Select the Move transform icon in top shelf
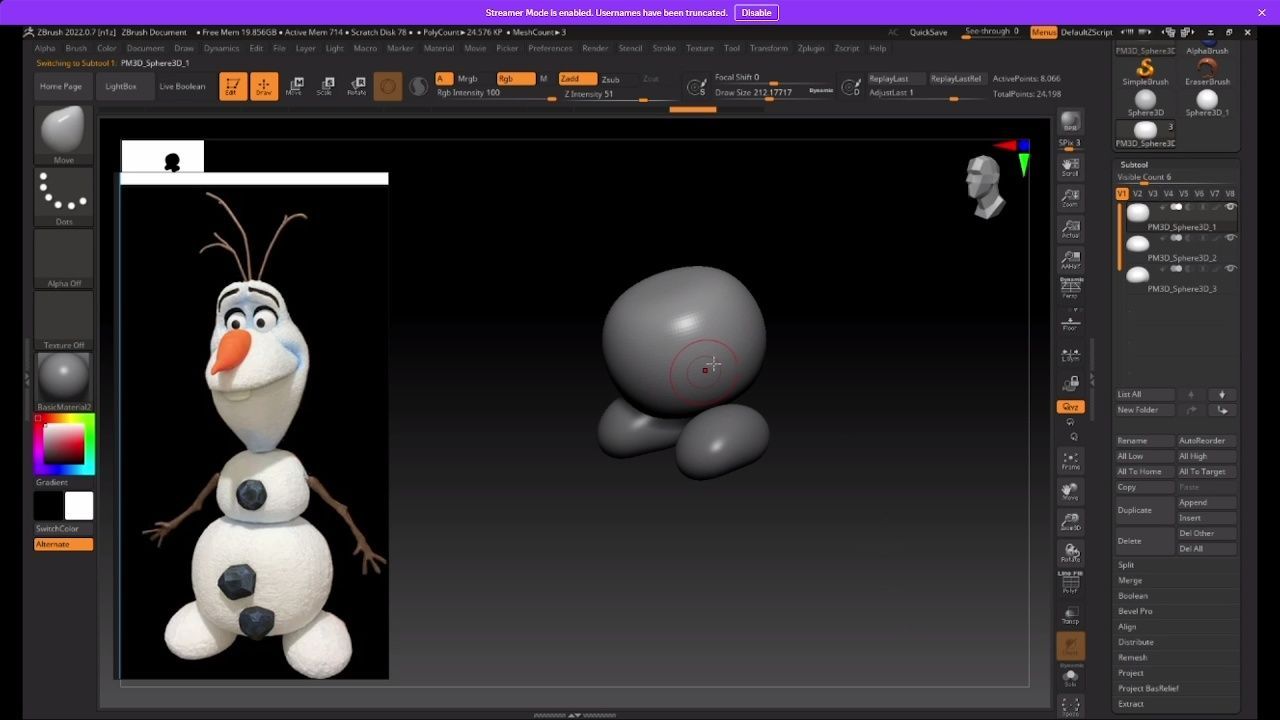1280x720 pixels. click(294, 86)
